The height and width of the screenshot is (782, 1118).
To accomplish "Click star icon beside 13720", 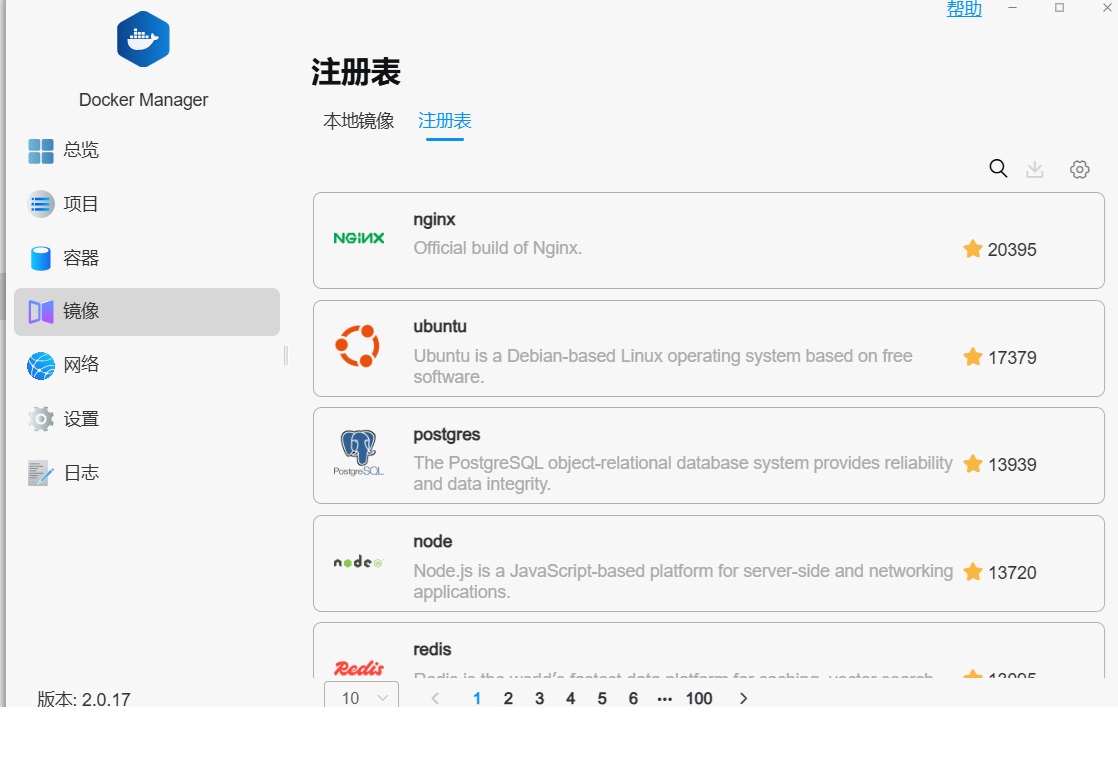I will (973, 572).
